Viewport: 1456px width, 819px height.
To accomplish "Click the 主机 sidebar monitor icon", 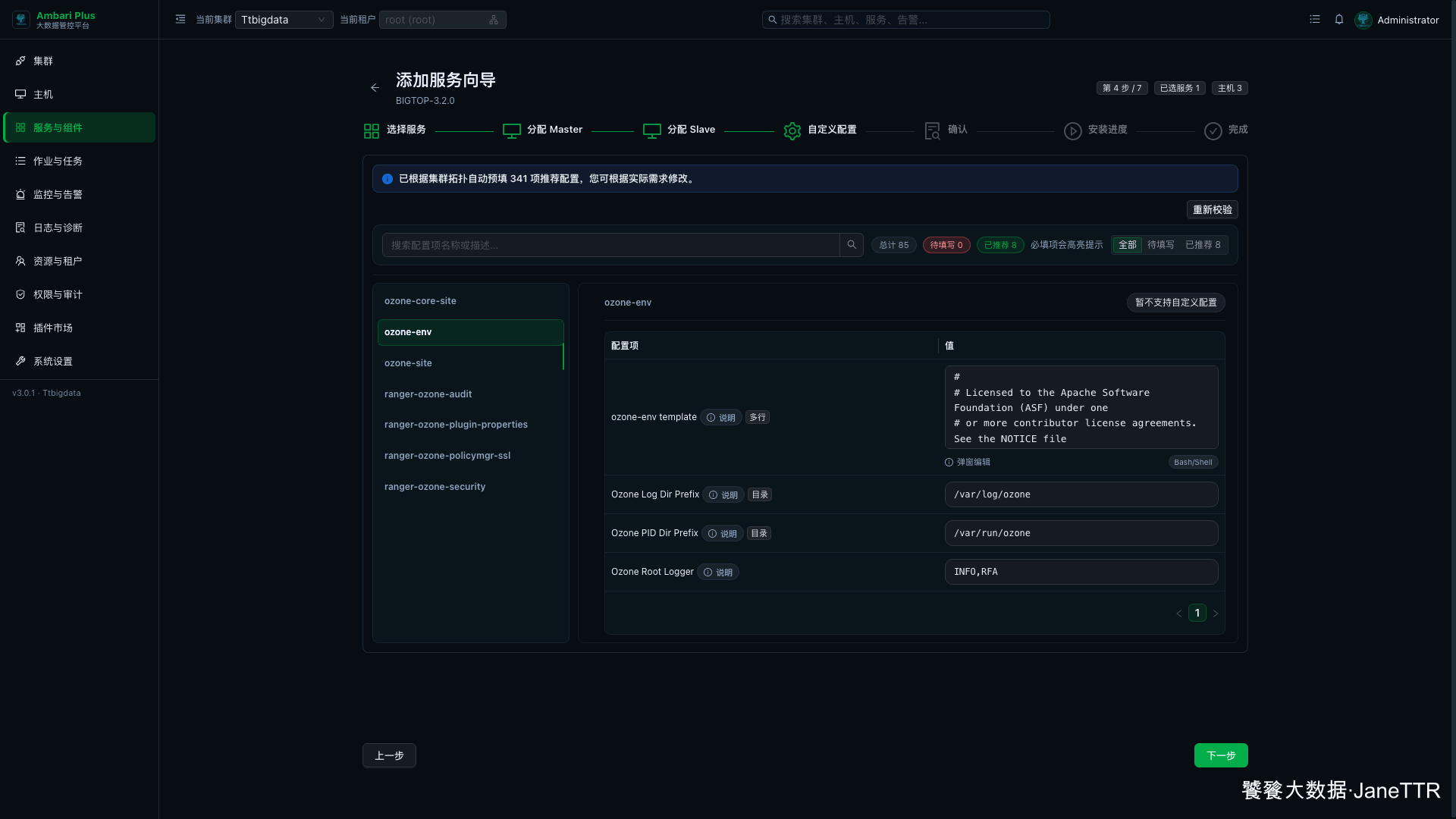I will click(20, 94).
